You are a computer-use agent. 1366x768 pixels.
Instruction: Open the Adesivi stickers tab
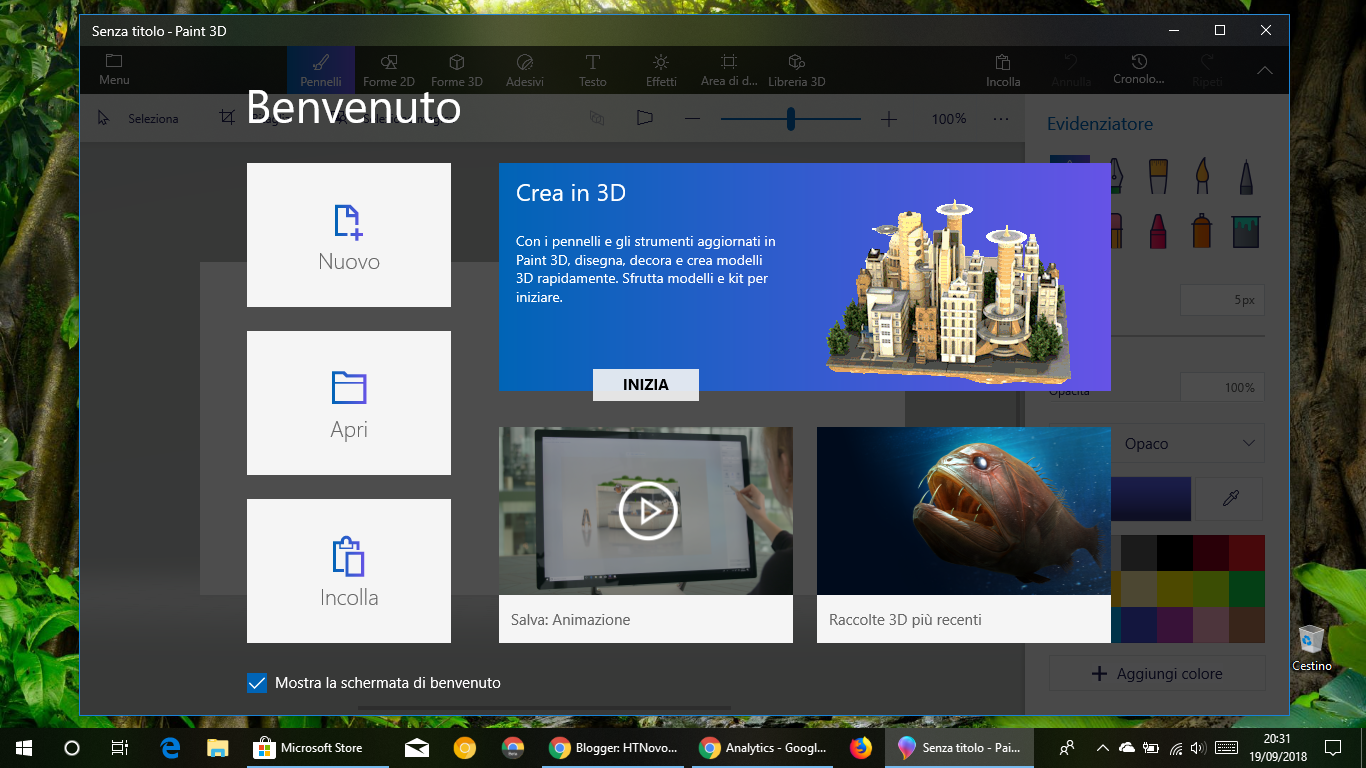tap(524, 70)
